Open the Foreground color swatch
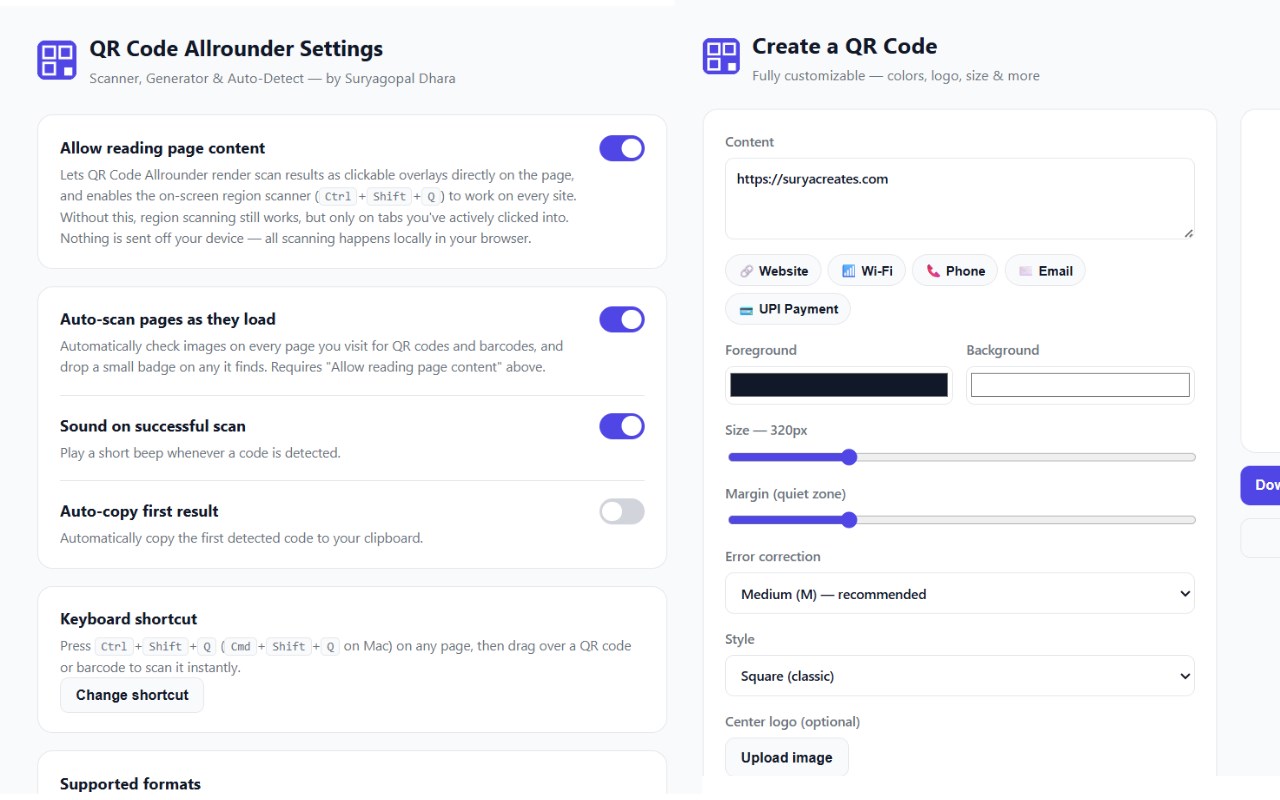 point(839,385)
